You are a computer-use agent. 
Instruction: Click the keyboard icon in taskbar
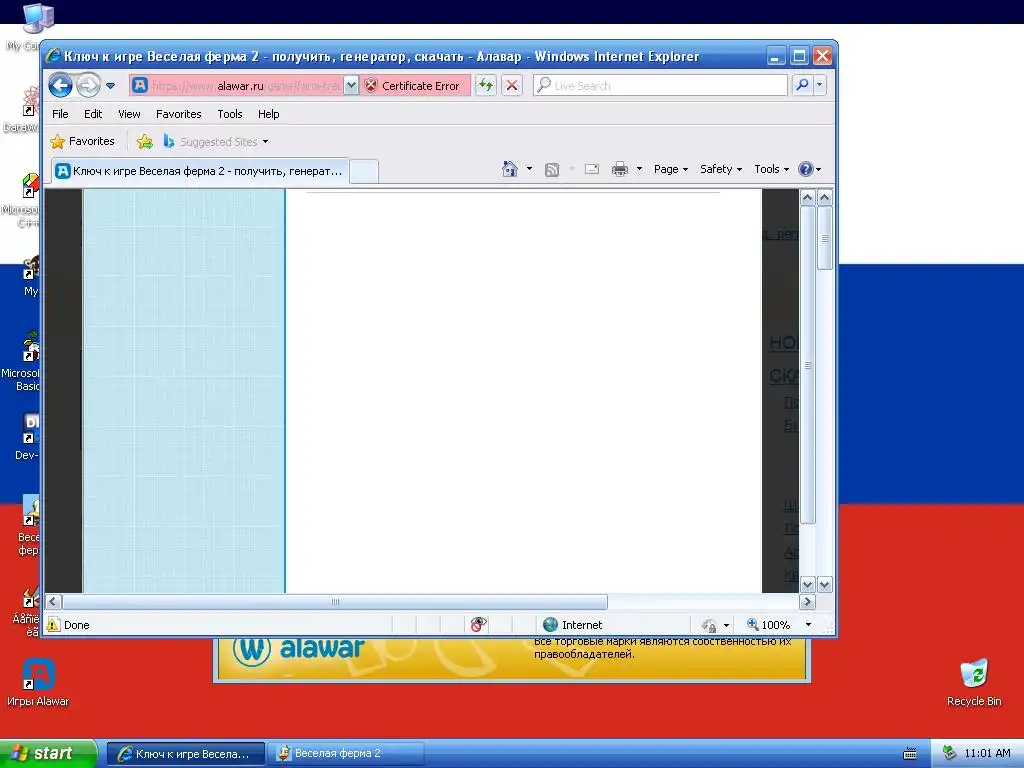click(909, 754)
